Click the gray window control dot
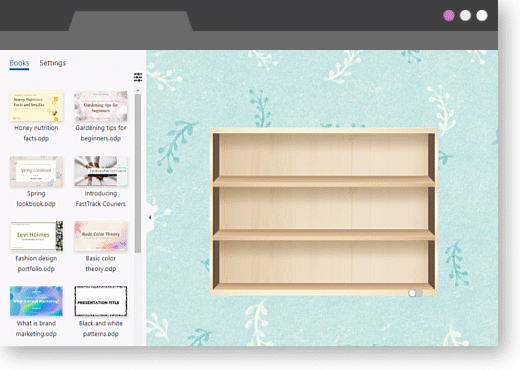Viewport: 520px width, 370px height. (465, 15)
